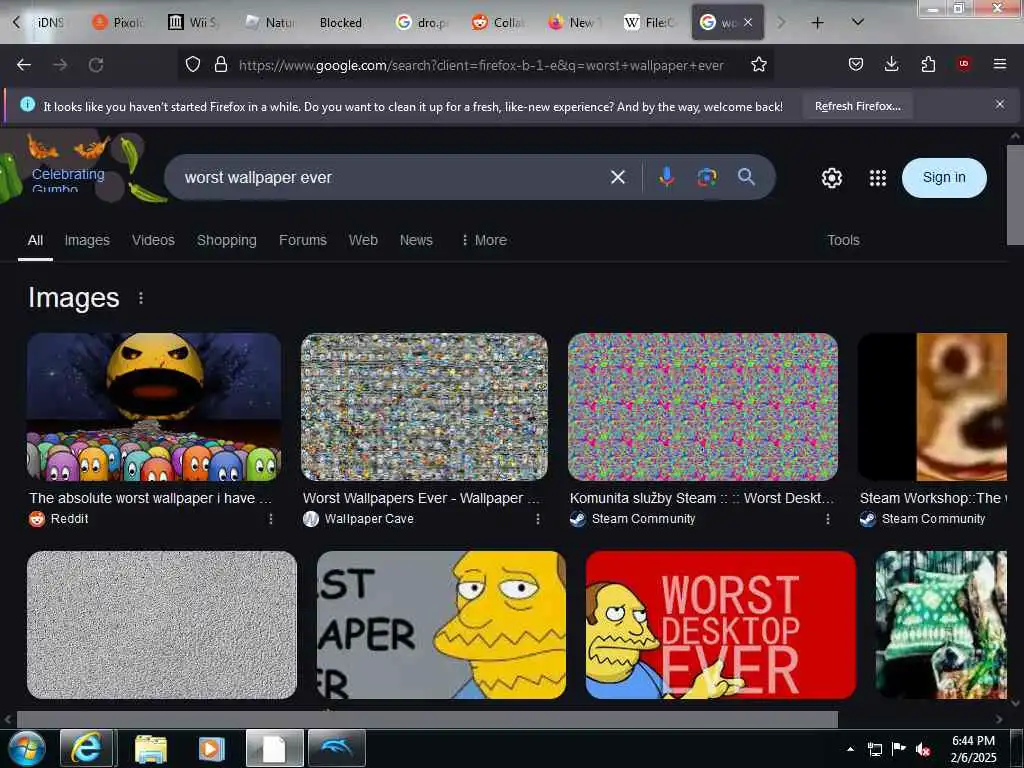Open the red WORST DESKTOP EVER thumbnail
Image resolution: width=1024 pixels, height=768 pixels.
point(720,625)
